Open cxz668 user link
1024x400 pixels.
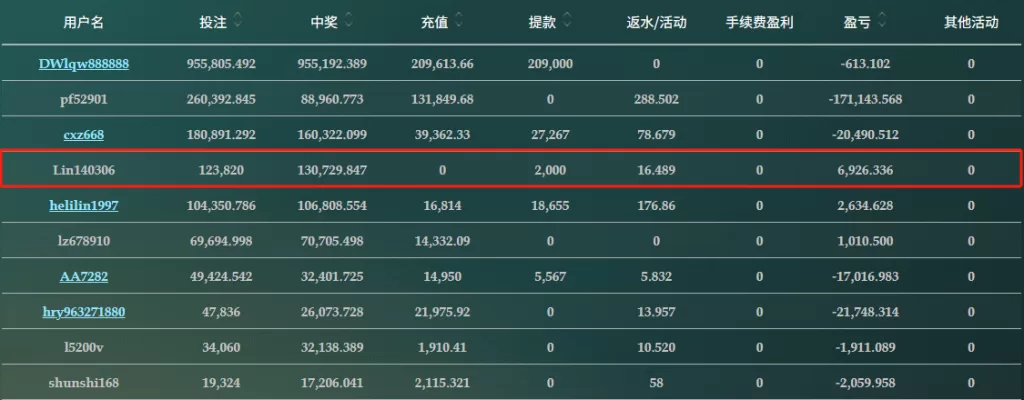click(x=84, y=135)
